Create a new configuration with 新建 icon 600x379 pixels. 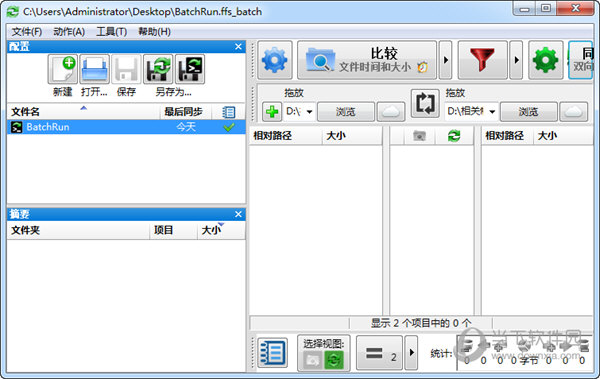[63, 69]
